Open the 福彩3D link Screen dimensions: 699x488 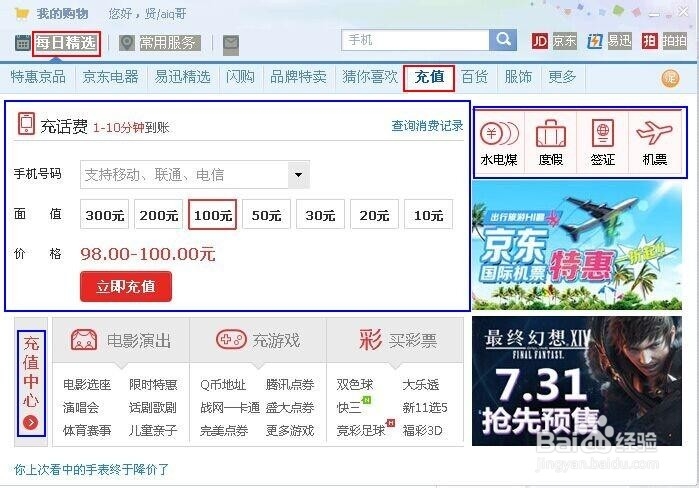[422, 431]
